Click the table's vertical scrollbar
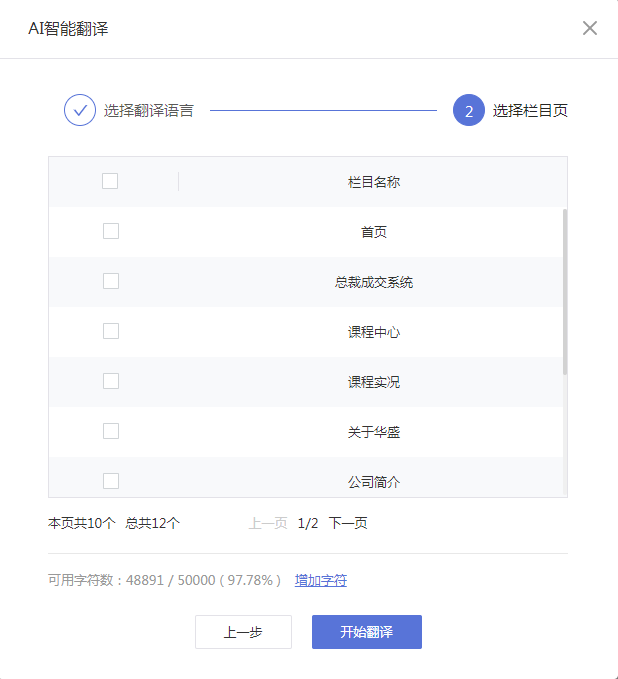Viewport: 618px width, 679px height. (565, 292)
